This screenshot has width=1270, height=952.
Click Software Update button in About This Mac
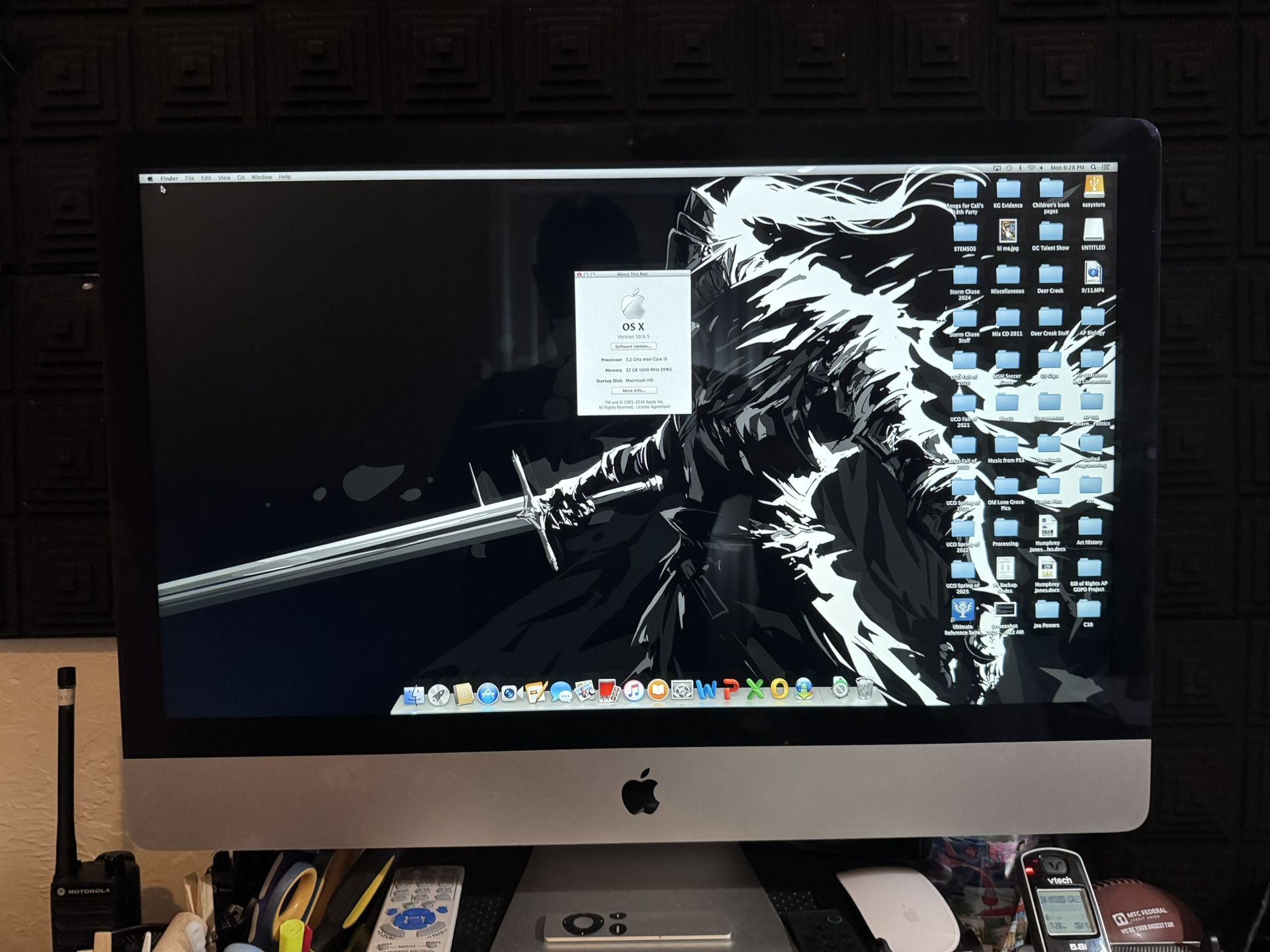(633, 346)
